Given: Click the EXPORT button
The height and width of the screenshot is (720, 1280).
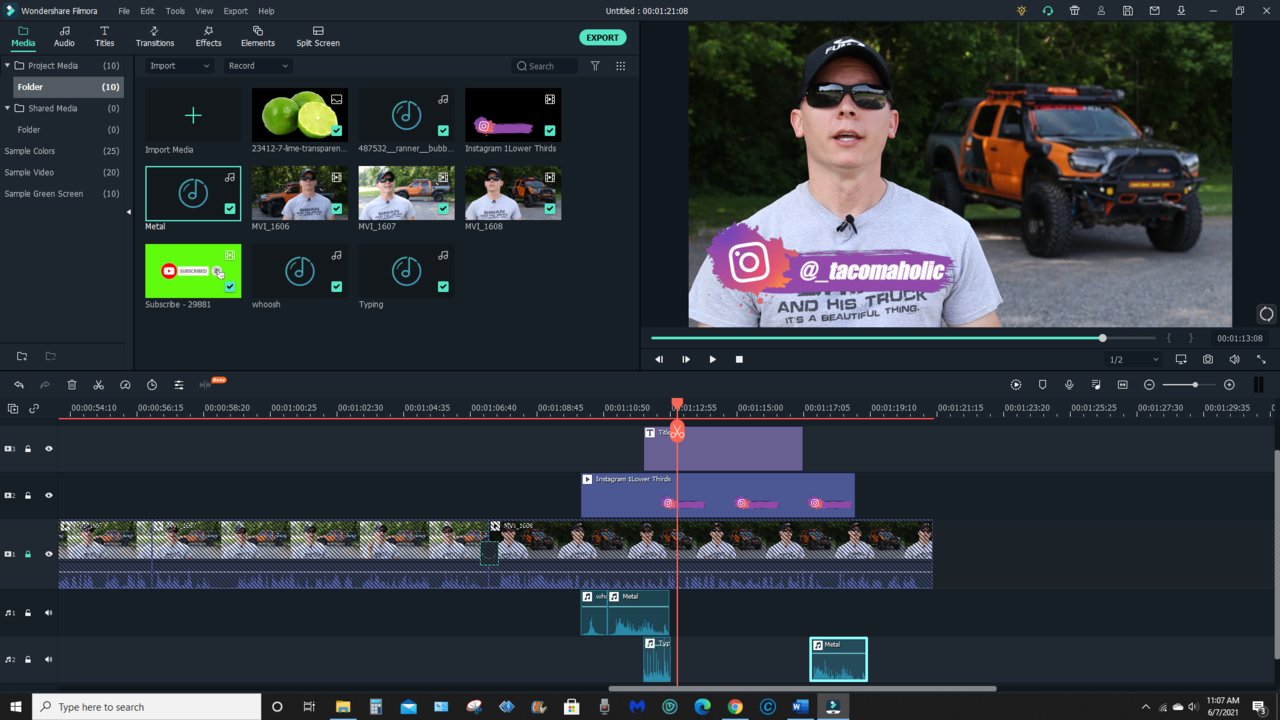Looking at the screenshot, I should 602,38.
